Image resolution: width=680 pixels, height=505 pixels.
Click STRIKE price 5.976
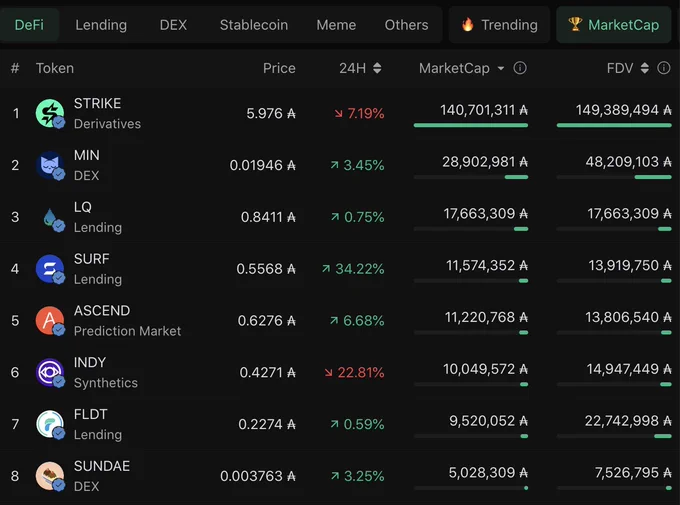pyautogui.click(x=271, y=114)
